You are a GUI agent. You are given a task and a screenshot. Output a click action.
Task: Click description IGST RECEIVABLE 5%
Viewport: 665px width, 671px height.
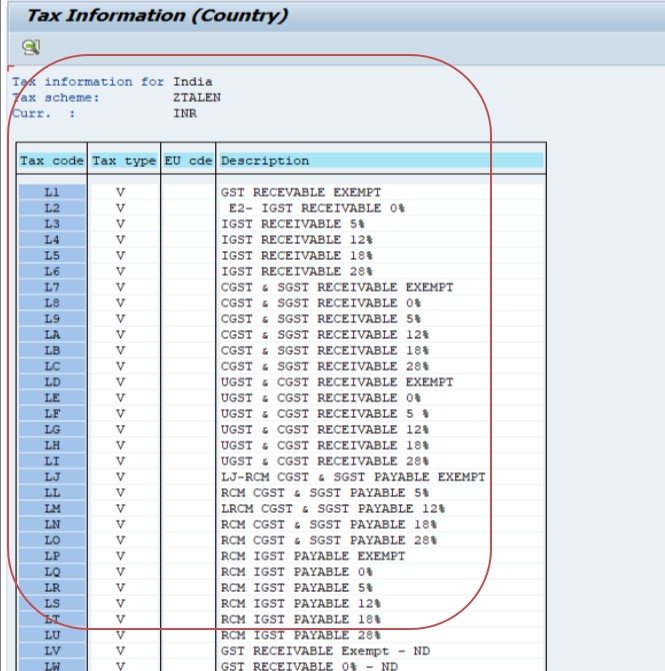[293, 224]
